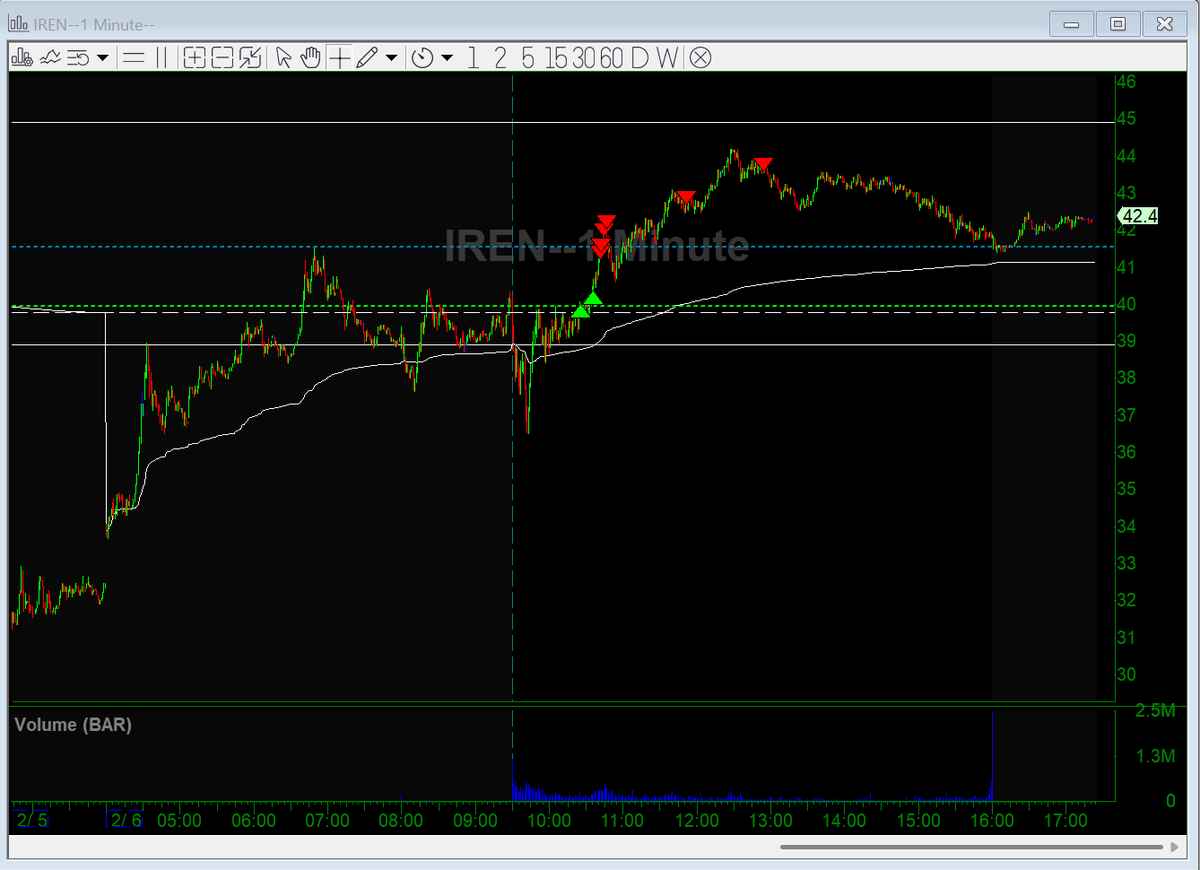Viewport: 1200px width, 870px height.
Task: Click the horizontal lines tool icon
Action: point(133,57)
